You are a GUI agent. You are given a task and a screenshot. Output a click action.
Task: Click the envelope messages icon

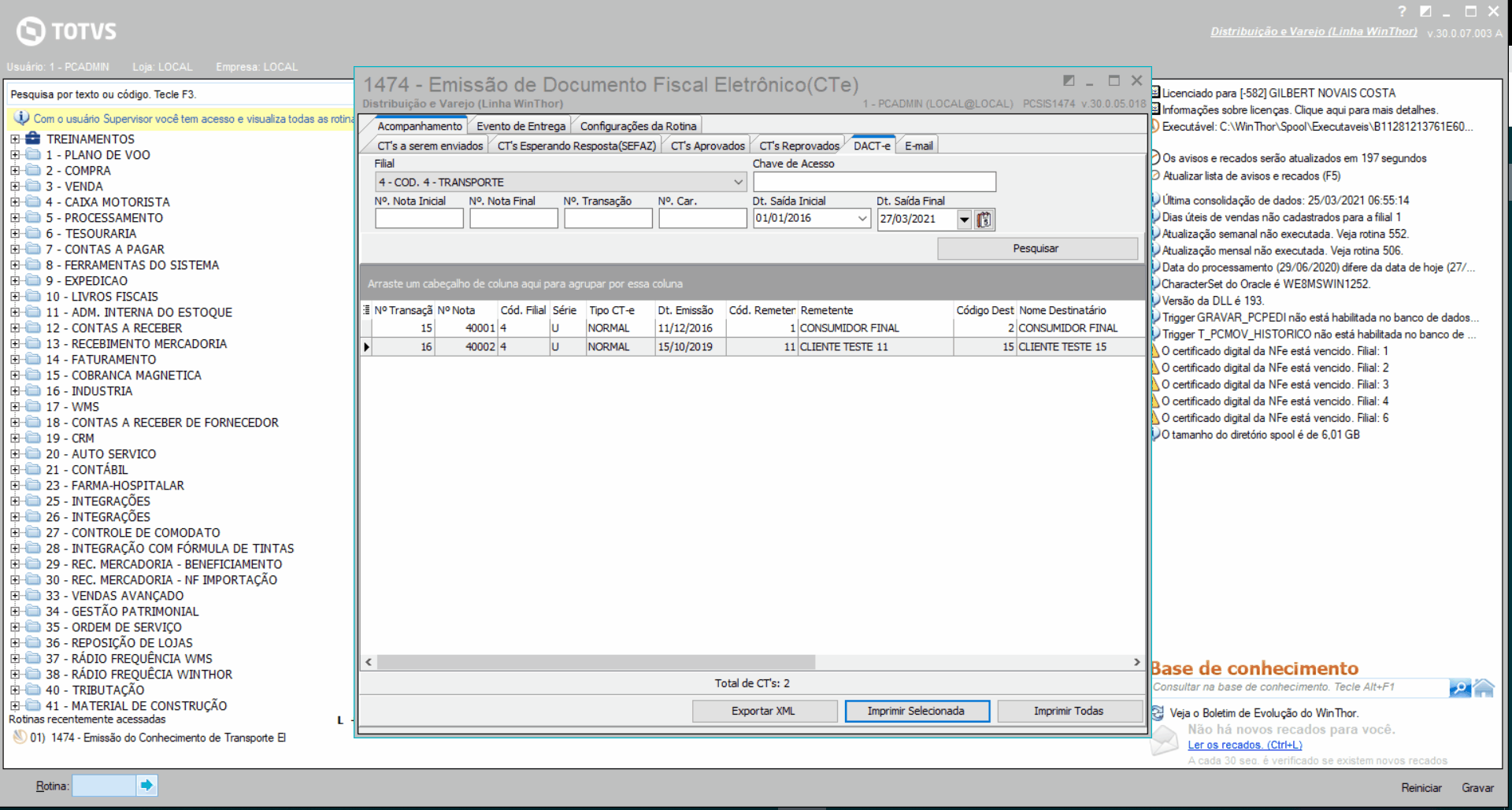1165,742
